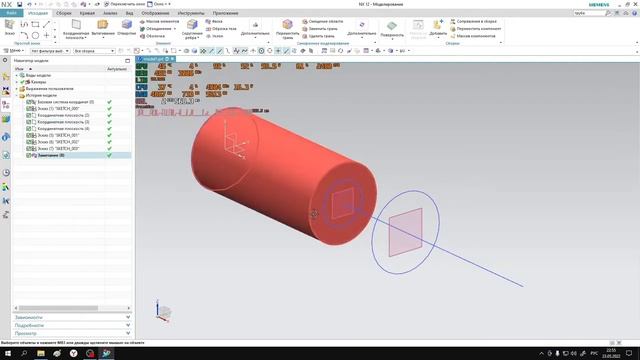Viewport: 640px width, 360px height.
Task: Switch to the Вид ribbon tab
Action: (x=129, y=13)
